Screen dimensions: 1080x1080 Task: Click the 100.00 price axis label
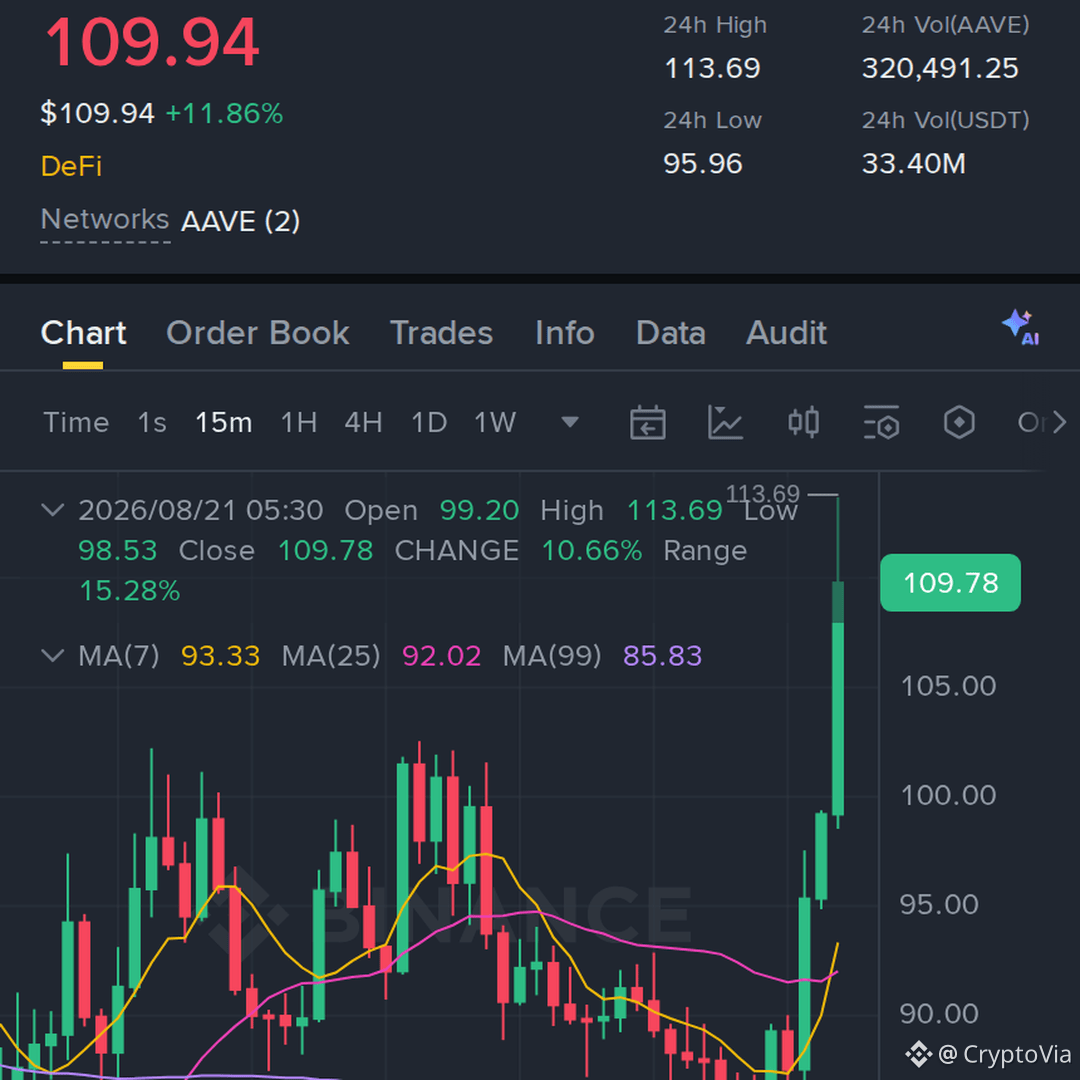(948, 796)
